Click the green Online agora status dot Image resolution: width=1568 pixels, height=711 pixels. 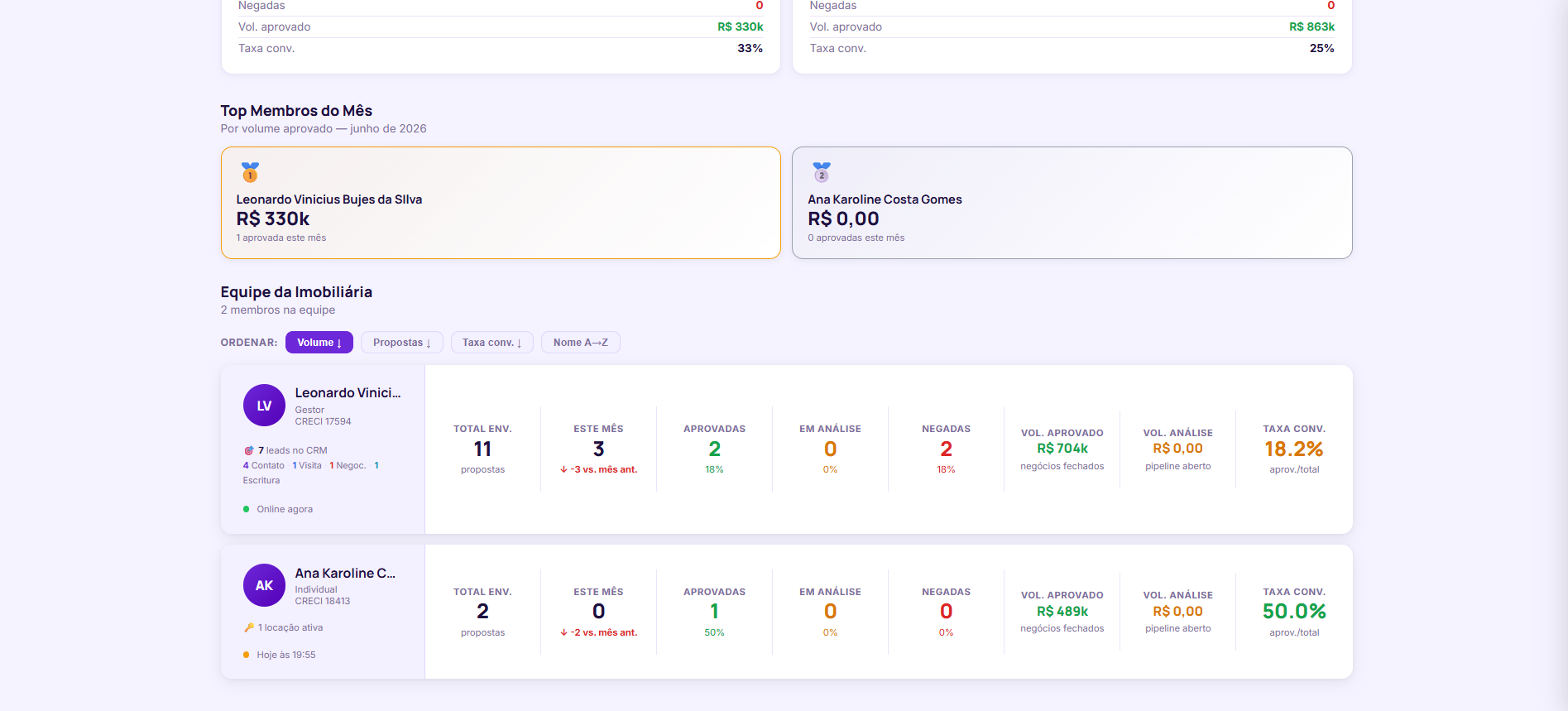click(x=247, y=509)
